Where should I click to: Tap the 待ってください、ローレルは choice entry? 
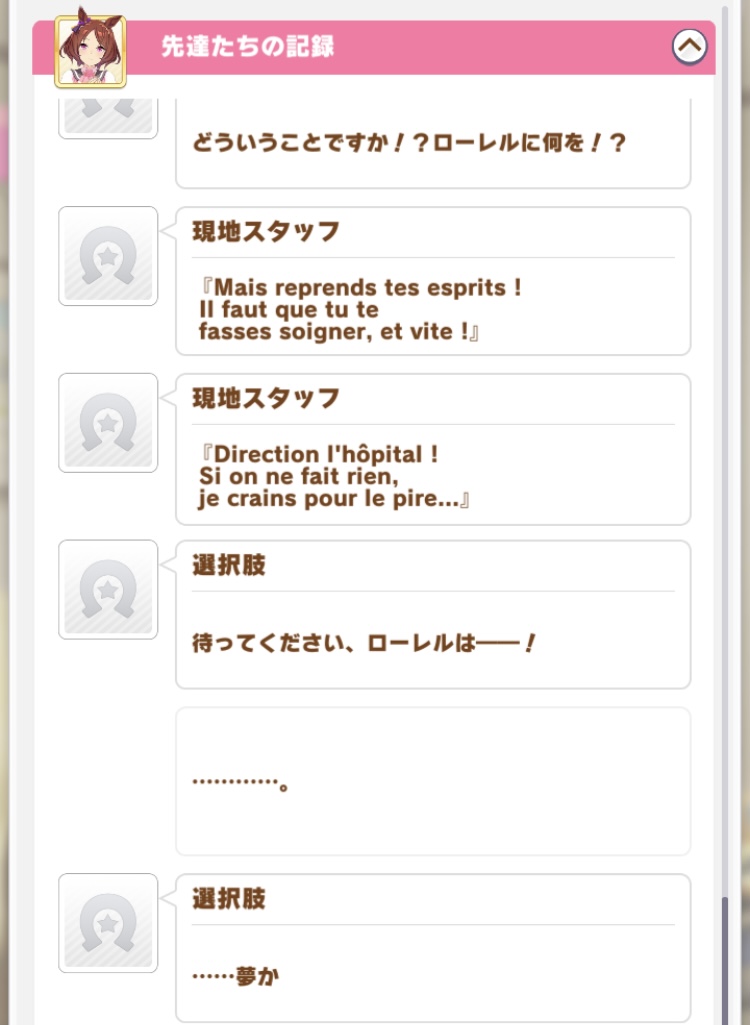432,614
